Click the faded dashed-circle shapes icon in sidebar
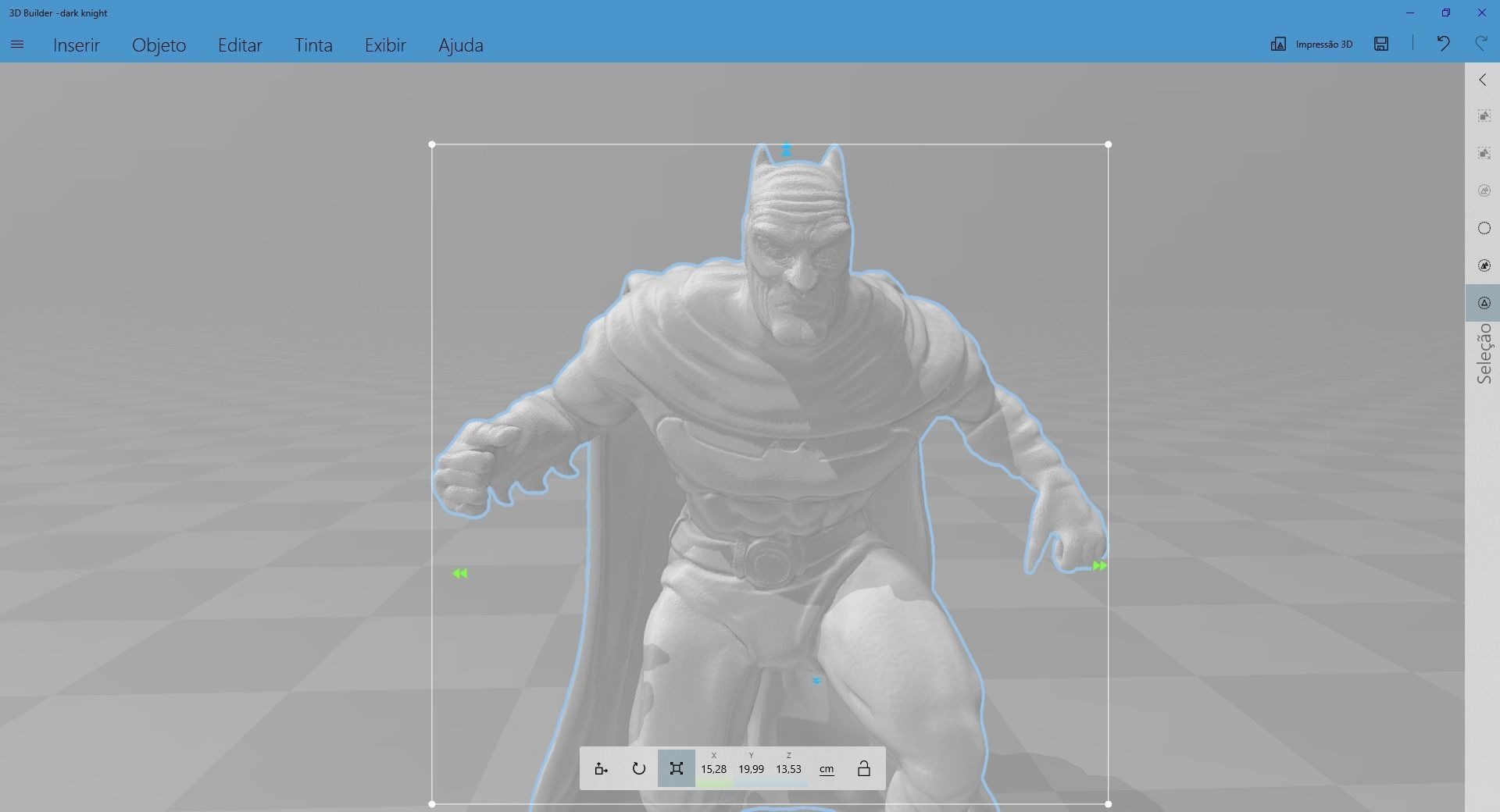Screen dimensions: 1500x812 (x=1484, y=191)
